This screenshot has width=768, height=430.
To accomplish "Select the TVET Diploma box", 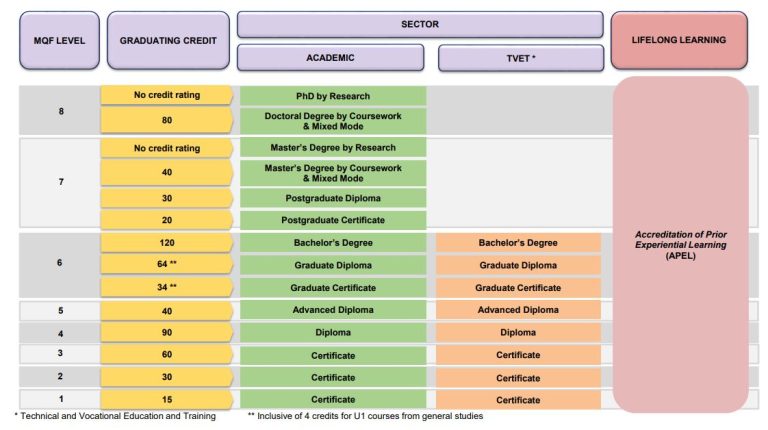I will [x=518, y=332].
